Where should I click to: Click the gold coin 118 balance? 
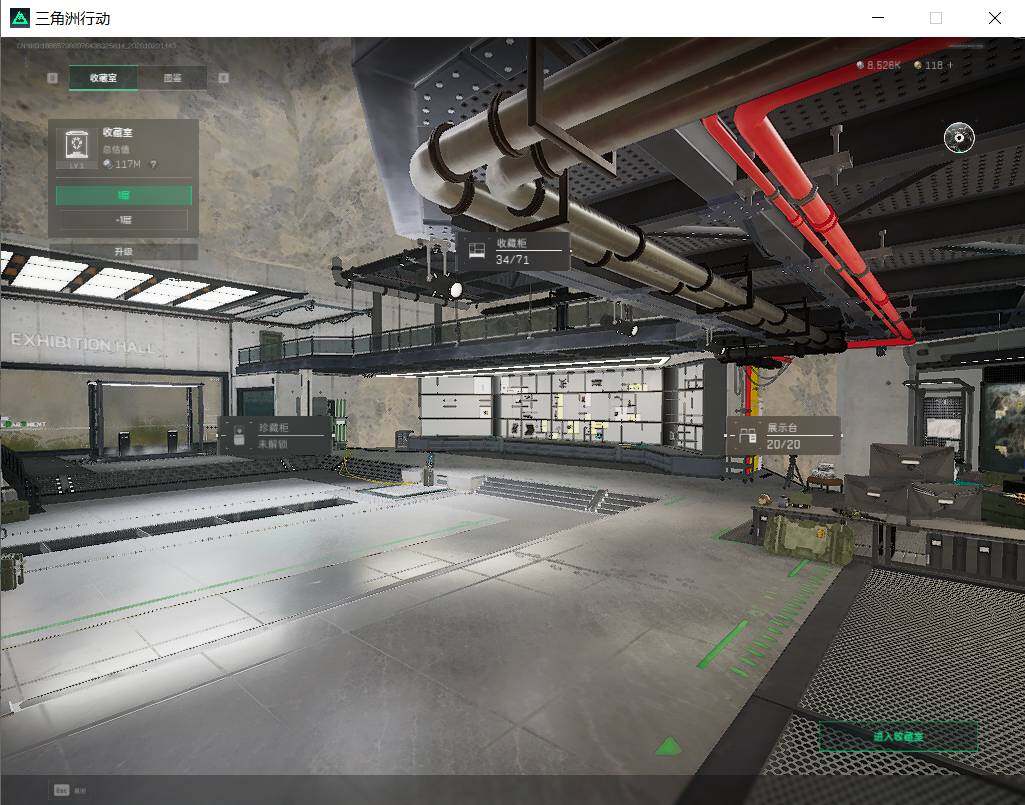coord(928,65)
